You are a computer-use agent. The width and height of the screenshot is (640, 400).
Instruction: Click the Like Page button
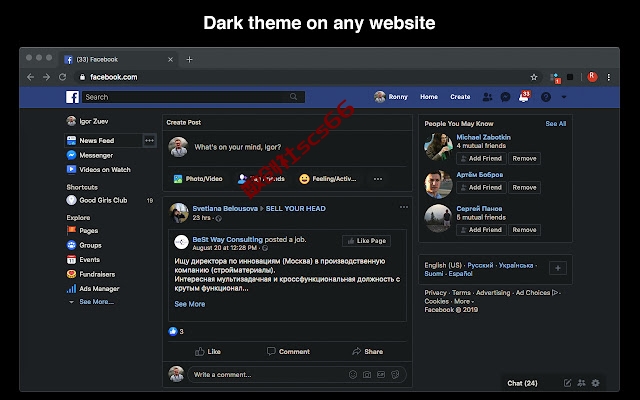367,241
